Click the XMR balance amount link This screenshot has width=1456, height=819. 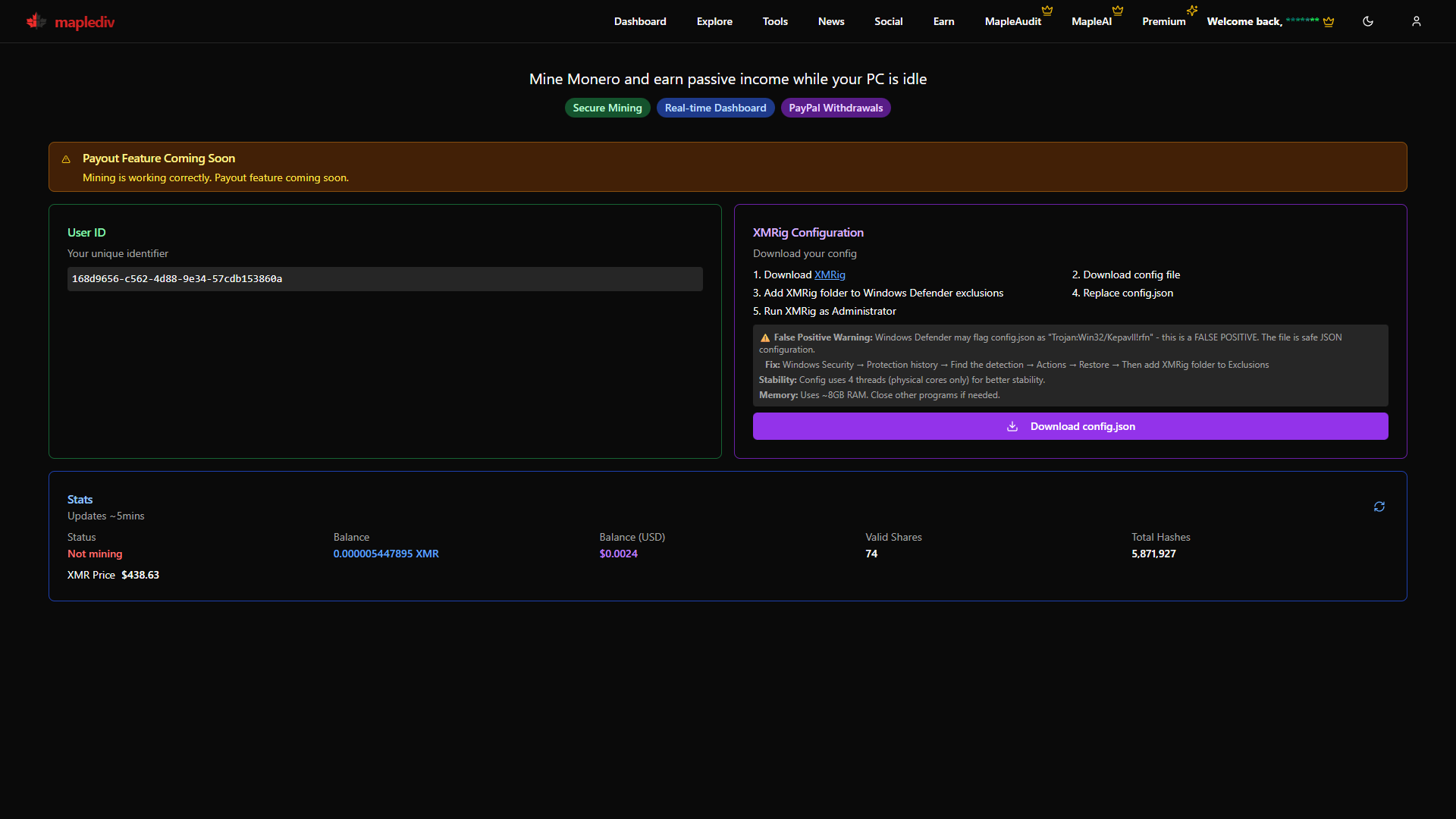coord(385,554)
